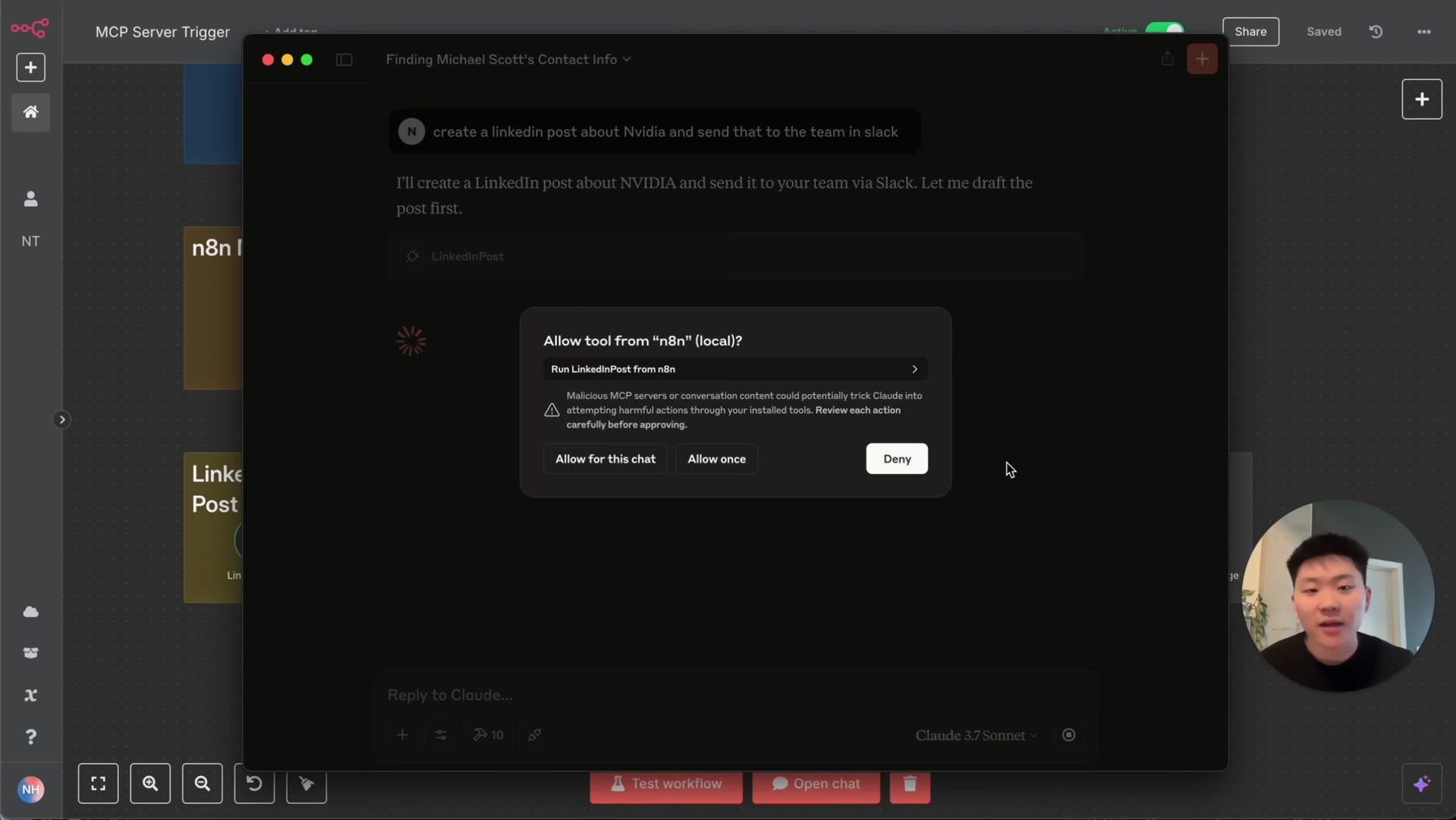Click Allow for this chat
The width and height of the screenshot is (1456, 820).
pos(605,458)
